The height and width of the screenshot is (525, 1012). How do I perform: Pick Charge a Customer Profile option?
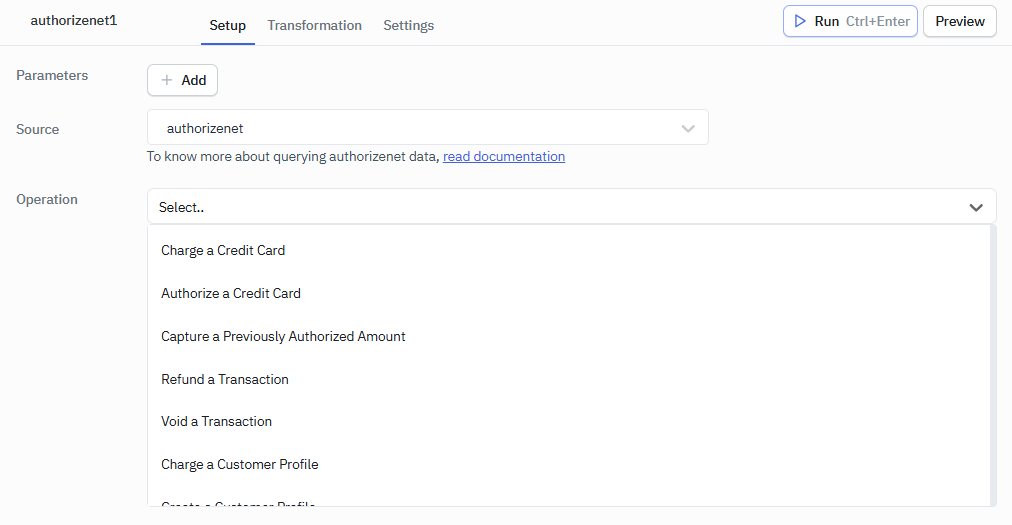tap(568, 464)
